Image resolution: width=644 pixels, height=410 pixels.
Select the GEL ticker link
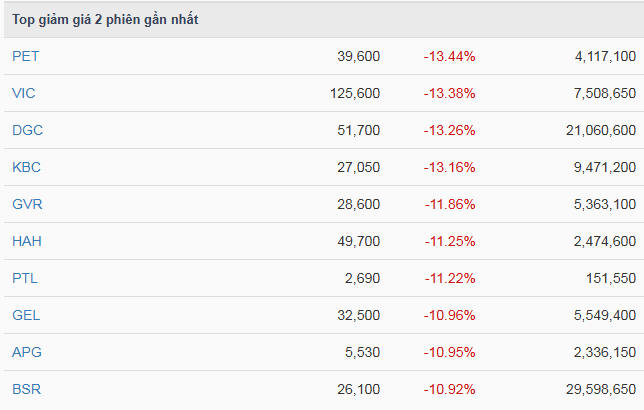point(26,315)
